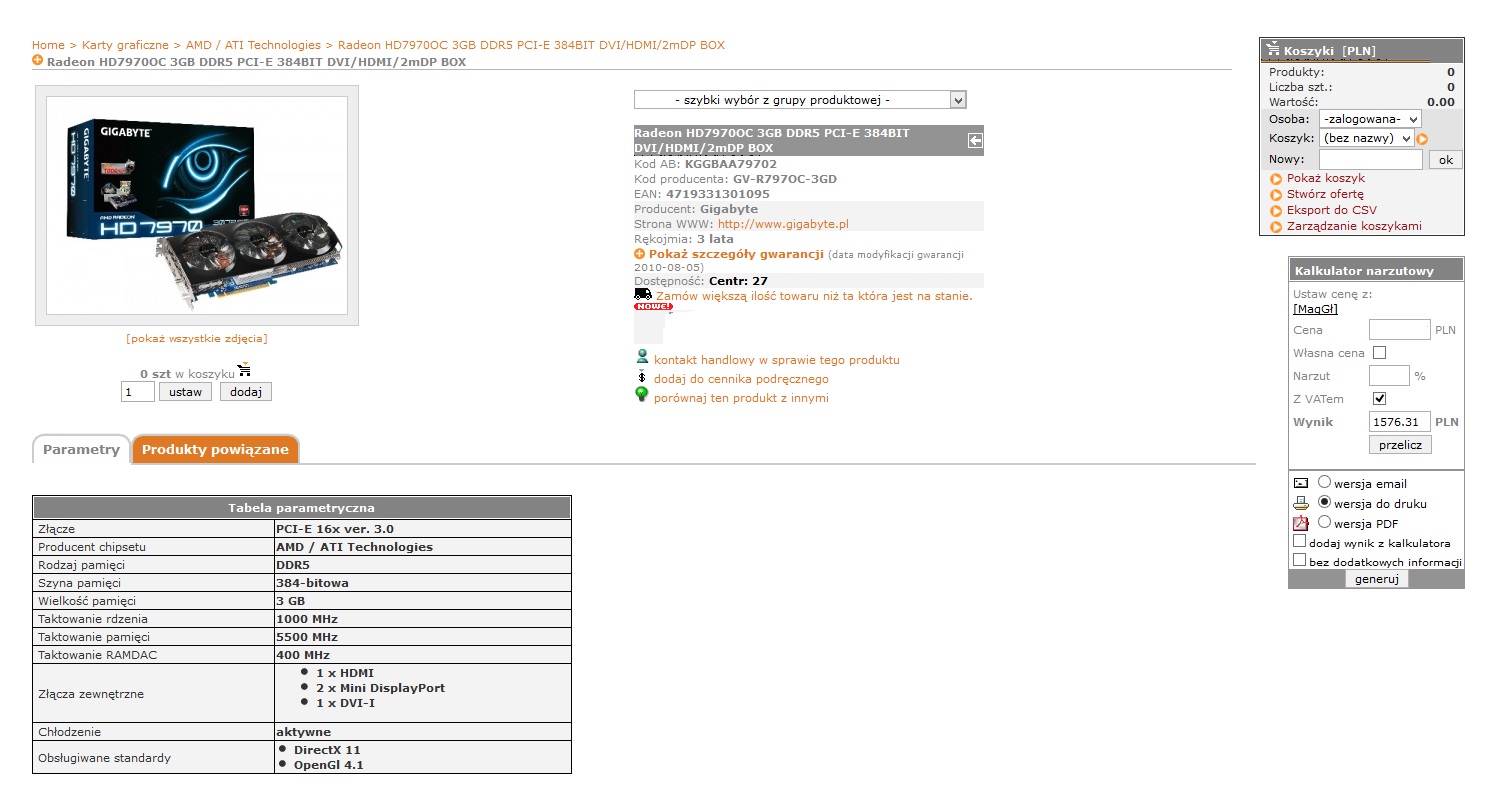Open the Osoba dropdown
This screenshot has width=1491, height=811.
[x=1370, y=119]
